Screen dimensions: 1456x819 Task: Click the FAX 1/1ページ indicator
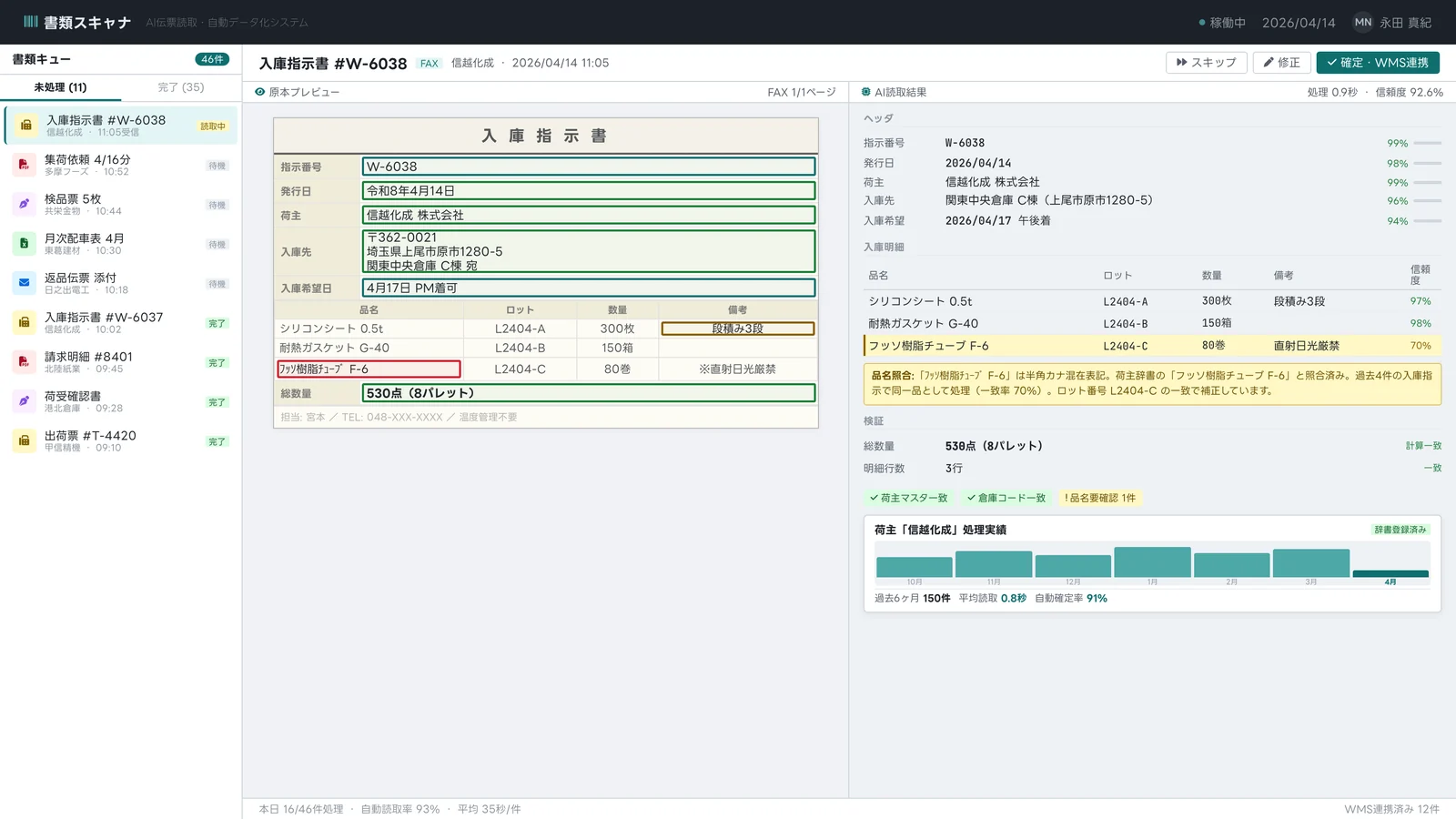point(801,92)
